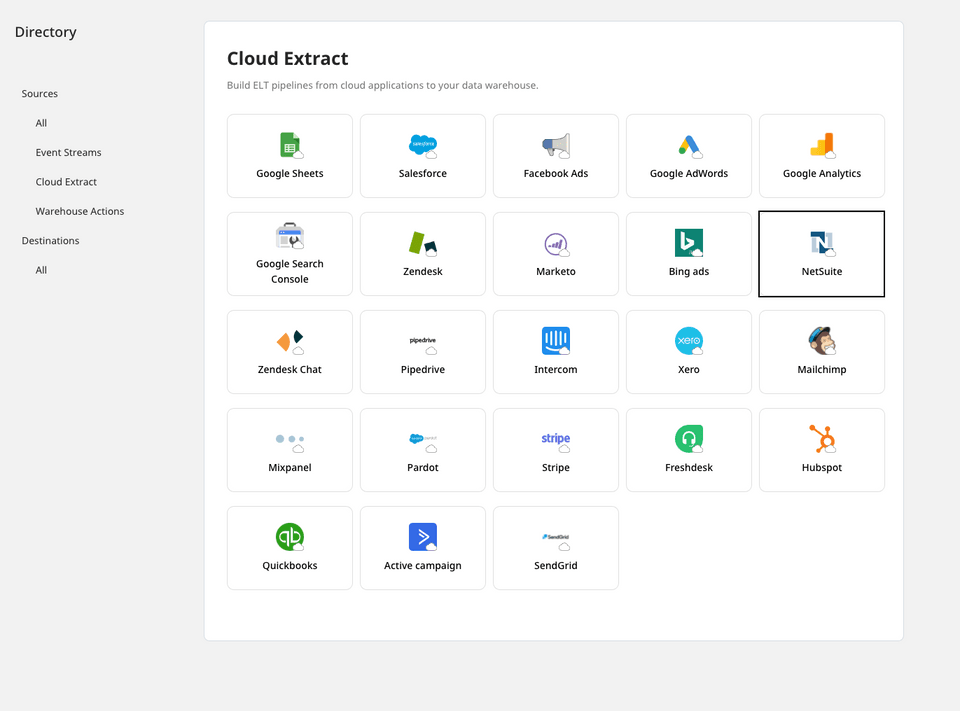Click All under Destinations
This screenshot has width=960, height=711.
click(41, 269)
